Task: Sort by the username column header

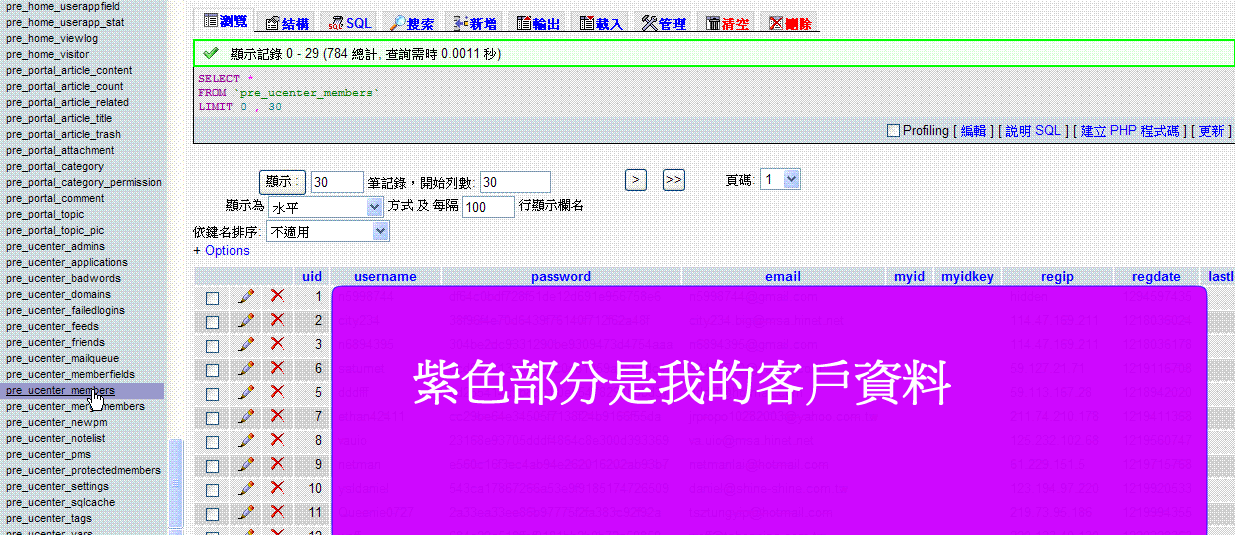Action: (385, 277)
